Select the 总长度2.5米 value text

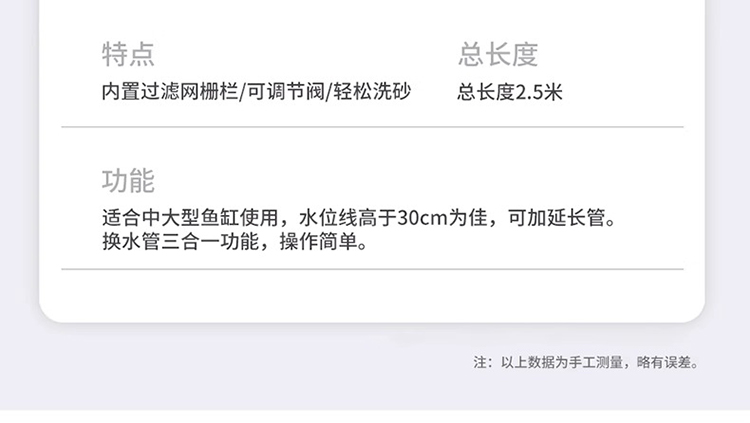[x=509, y=92]
